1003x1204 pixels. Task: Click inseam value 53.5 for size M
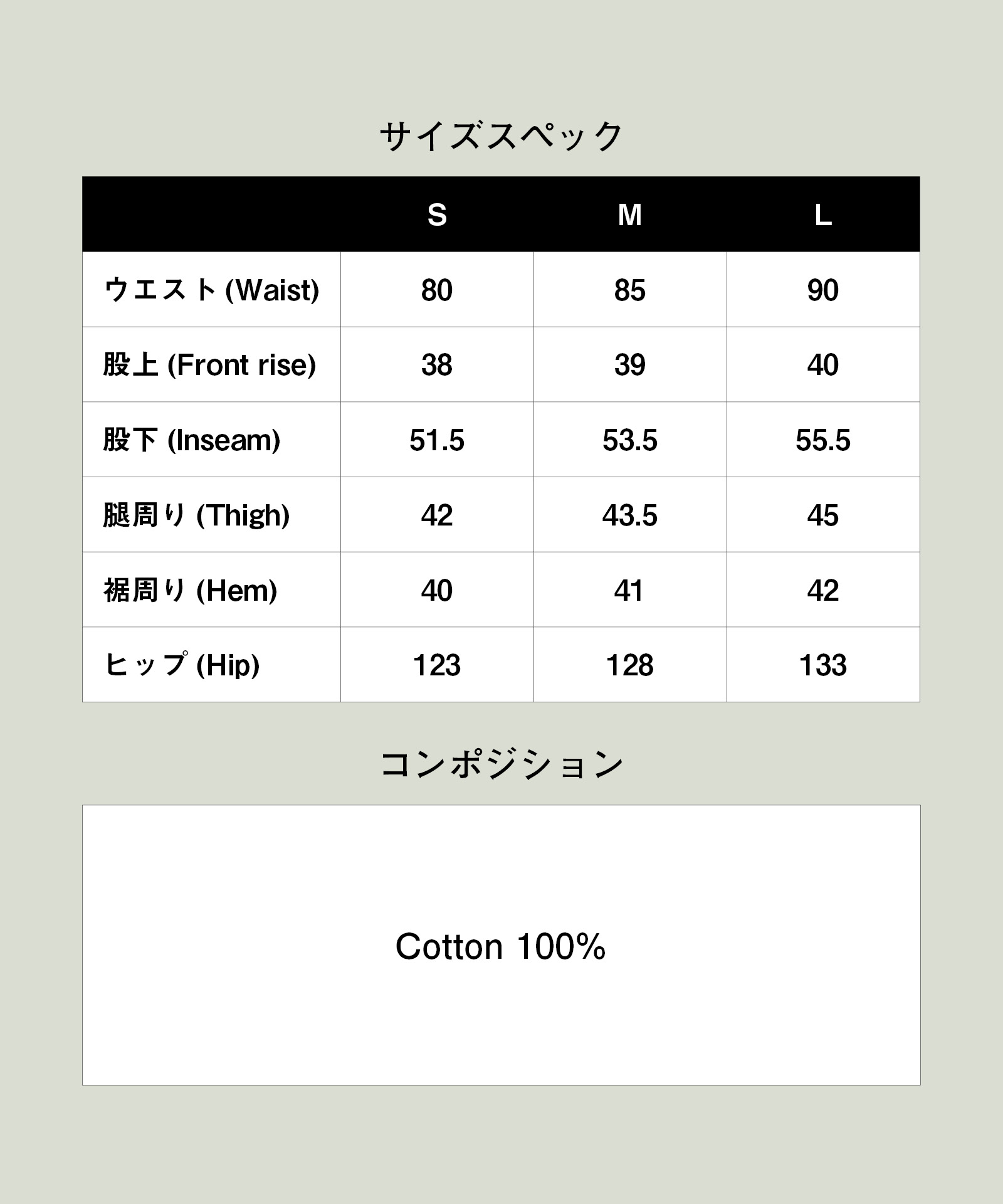630,440
